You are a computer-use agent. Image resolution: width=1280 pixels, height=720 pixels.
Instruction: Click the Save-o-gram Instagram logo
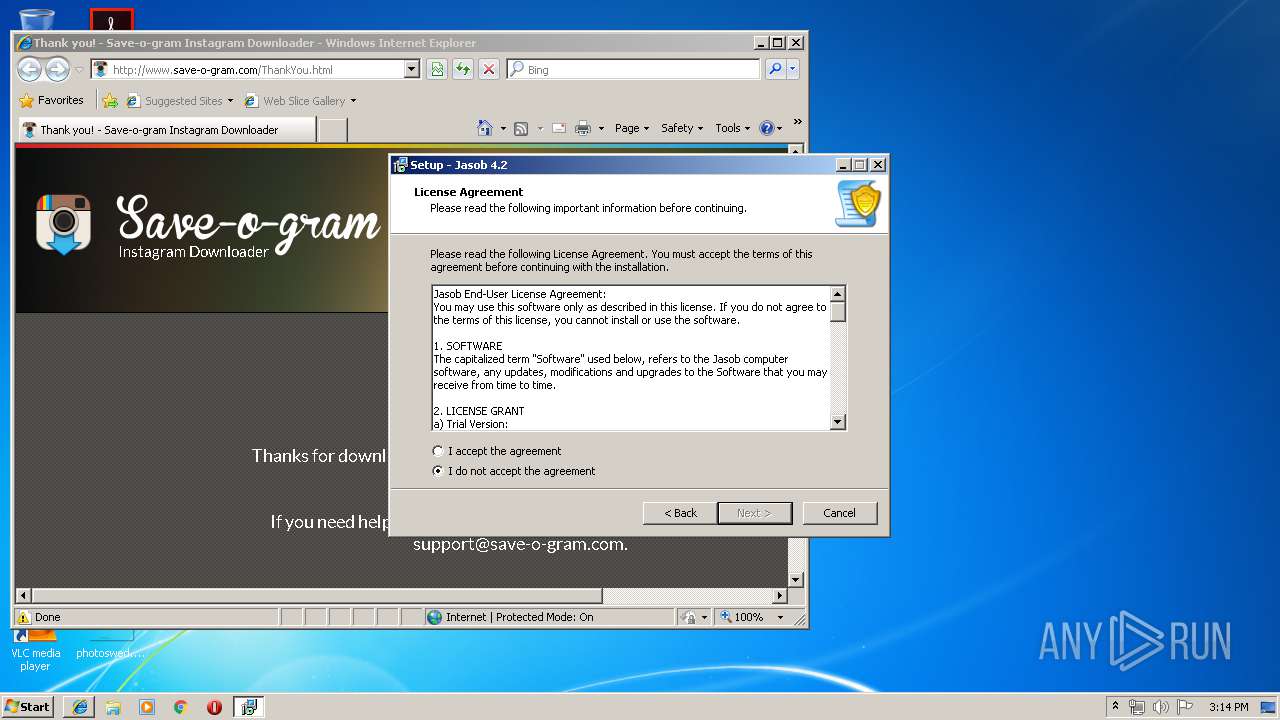(x=64, y=224)
